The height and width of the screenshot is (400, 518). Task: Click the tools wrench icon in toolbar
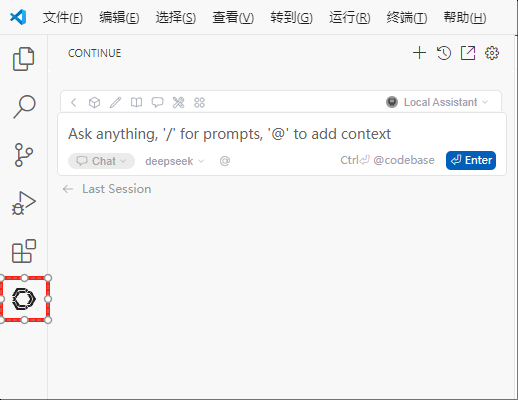(x=178, y=102)
